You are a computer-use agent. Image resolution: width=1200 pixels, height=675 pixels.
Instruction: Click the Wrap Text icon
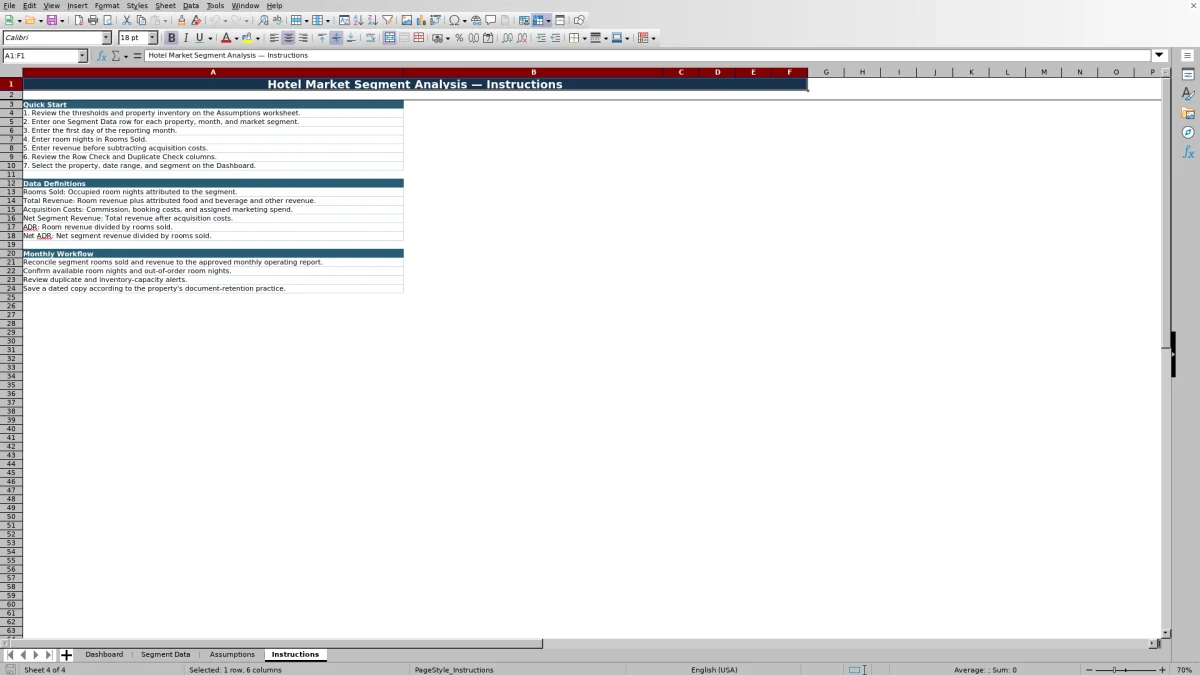point(370,38)
